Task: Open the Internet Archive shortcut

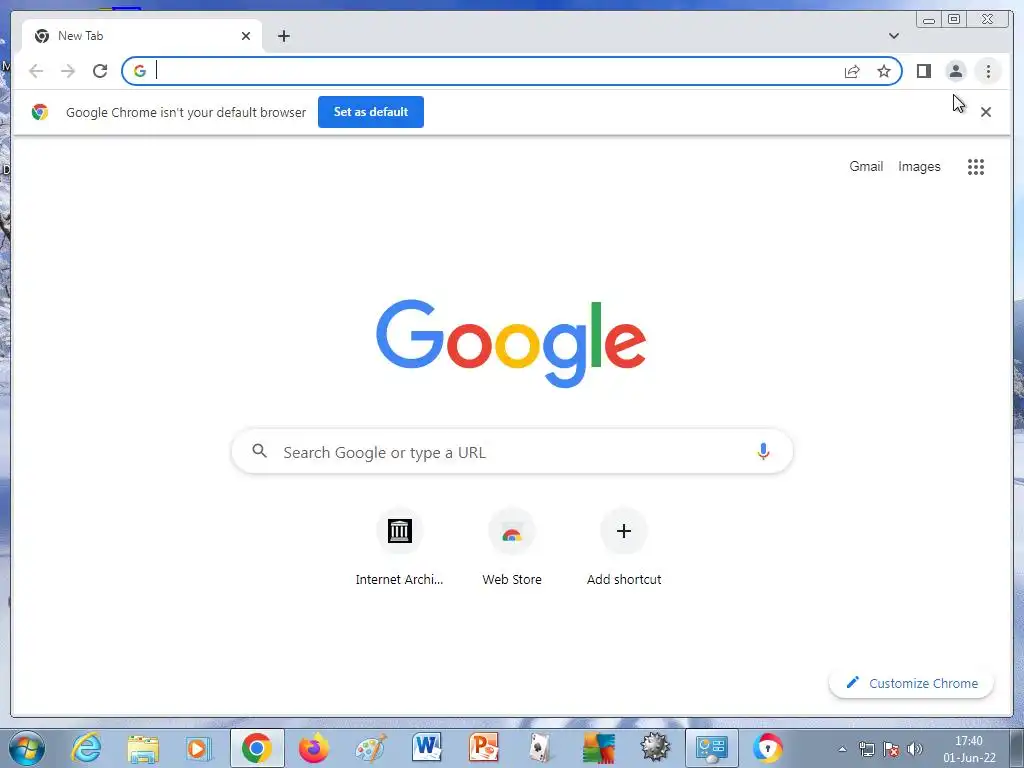Action: coord(399,548)
